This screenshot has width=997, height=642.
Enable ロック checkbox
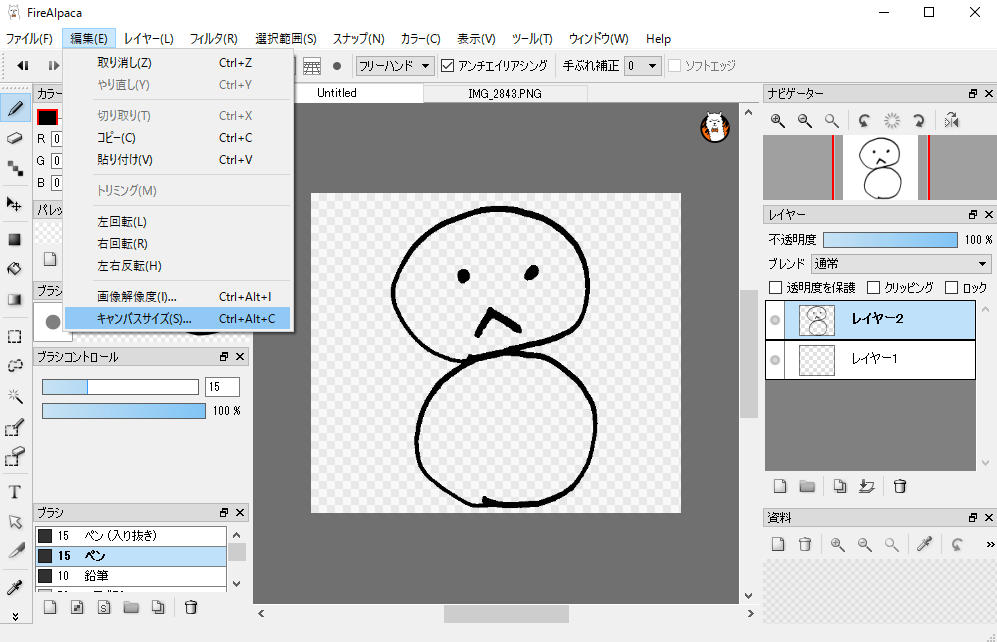[951, 288]
